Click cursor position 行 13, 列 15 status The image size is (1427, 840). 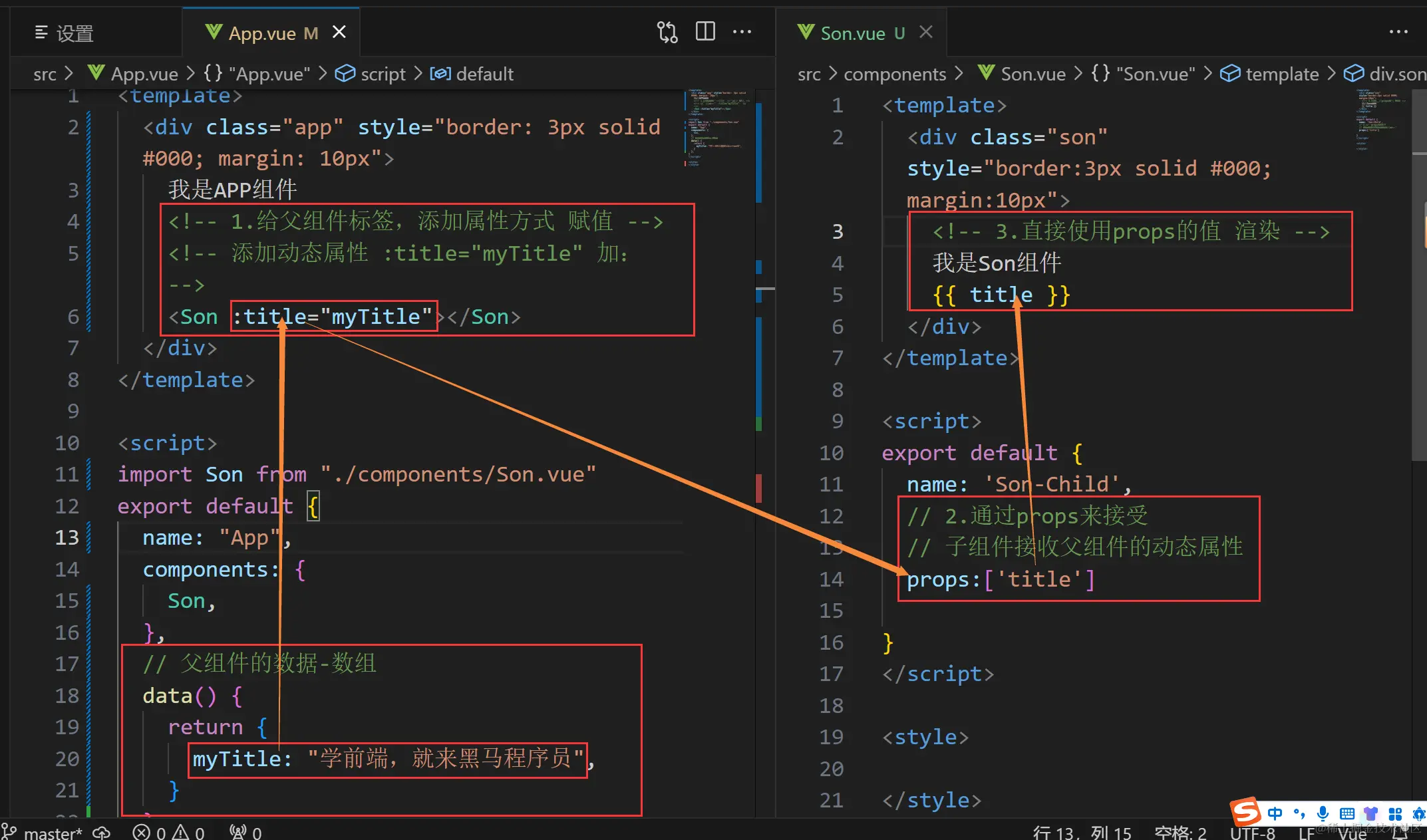(x=1082, y=833)
